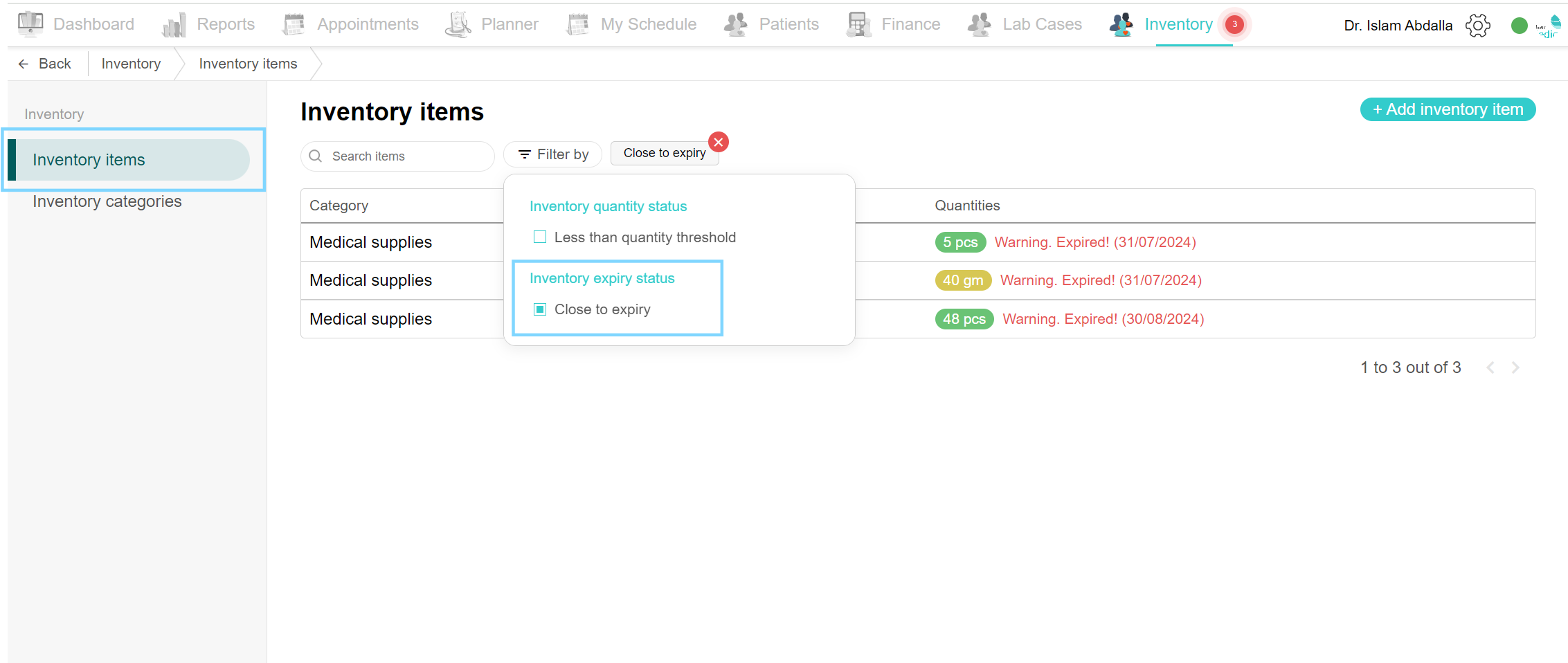Image resolution: width=1568 pixels, height=663 pixels.
Task: Click the search magnifier icon
Action: 316,156
